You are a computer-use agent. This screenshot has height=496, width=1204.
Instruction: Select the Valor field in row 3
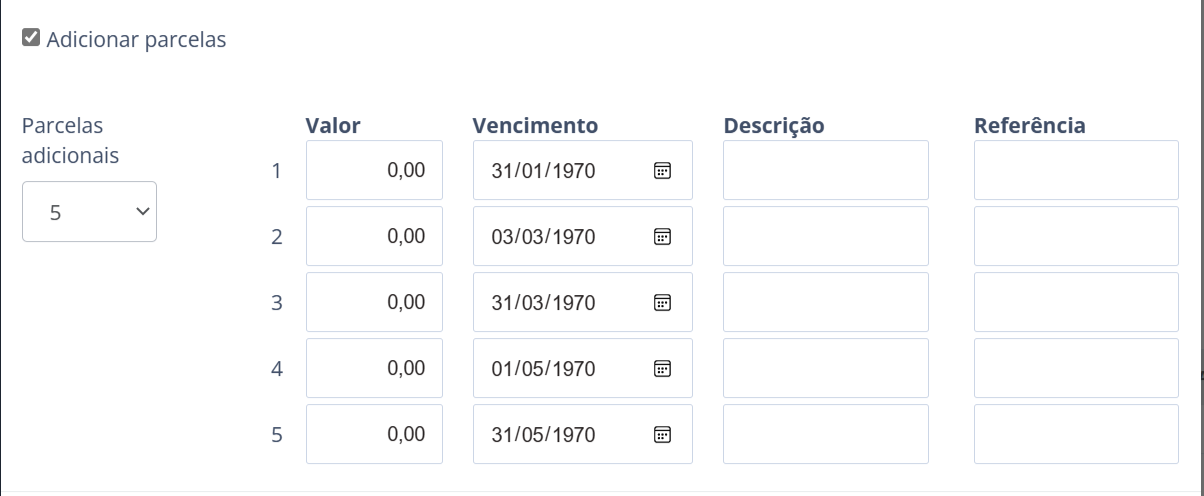tap(374, 302)
